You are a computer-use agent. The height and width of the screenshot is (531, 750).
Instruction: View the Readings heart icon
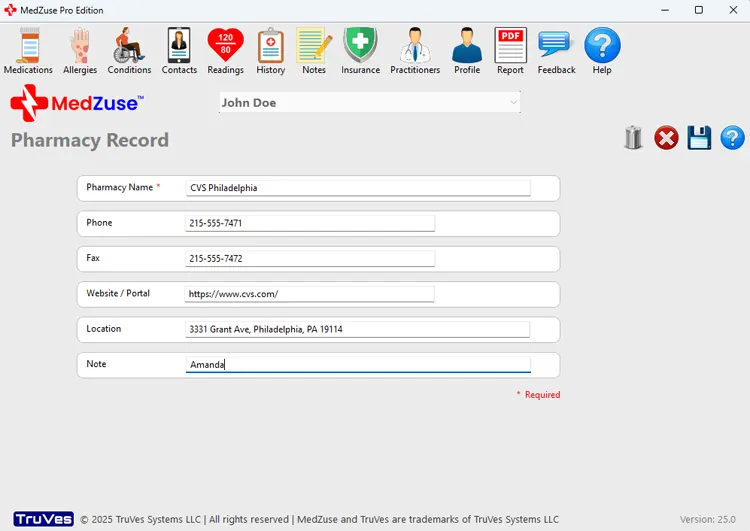(225, 50)
